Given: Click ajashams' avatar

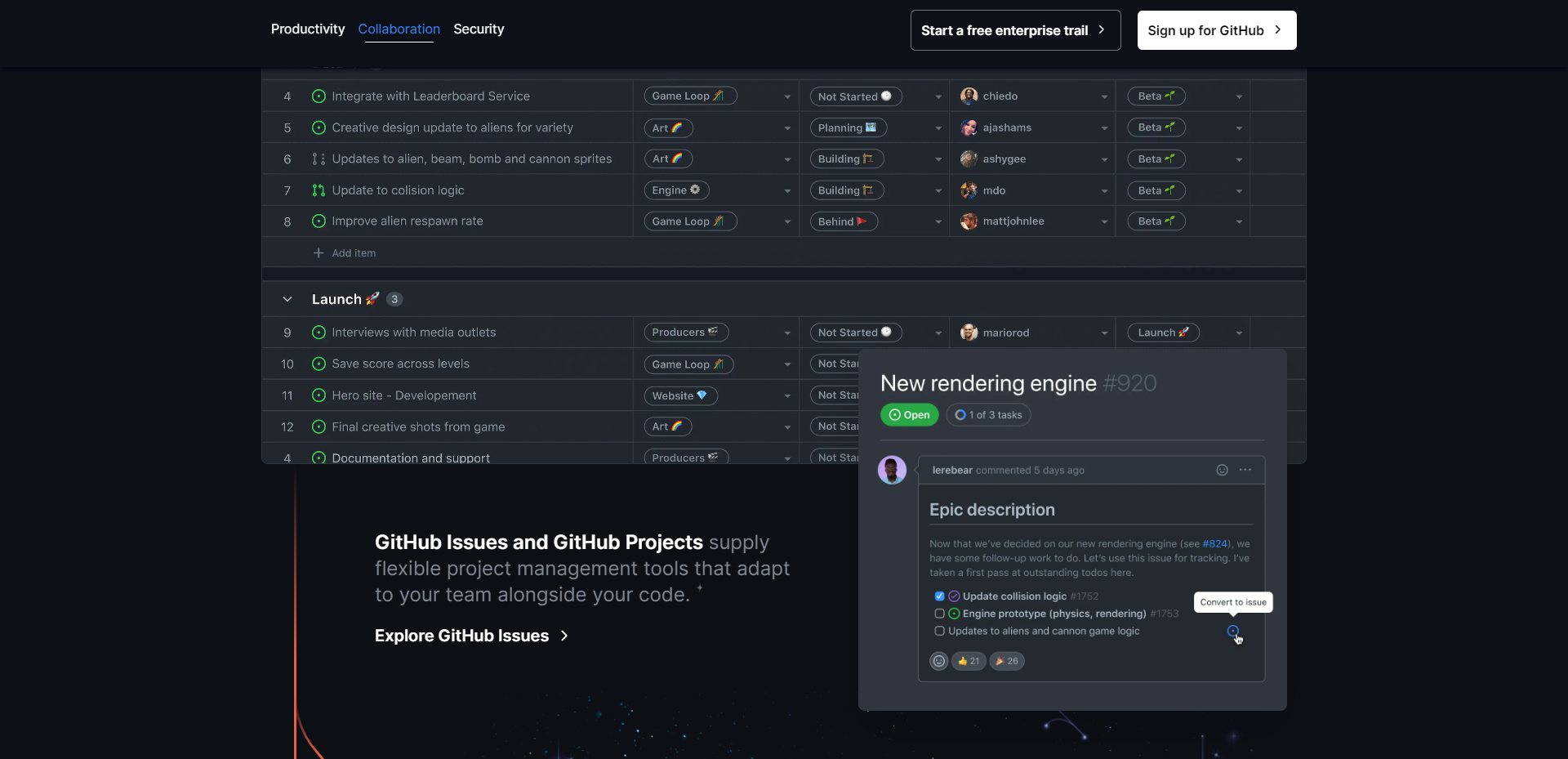Looking at the screenshot, I should tap(969, 127).
